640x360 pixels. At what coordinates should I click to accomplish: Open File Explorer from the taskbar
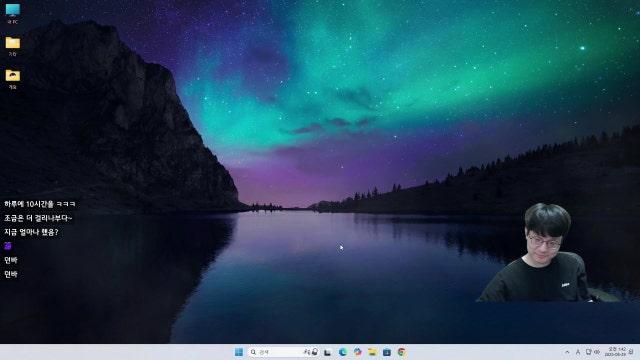pyautogui.click(x=372, y=352)
